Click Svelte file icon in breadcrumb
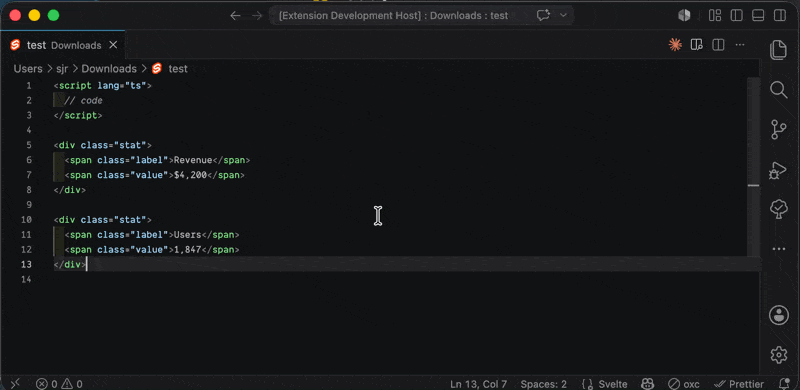800x390 pixels. [157, 68]
